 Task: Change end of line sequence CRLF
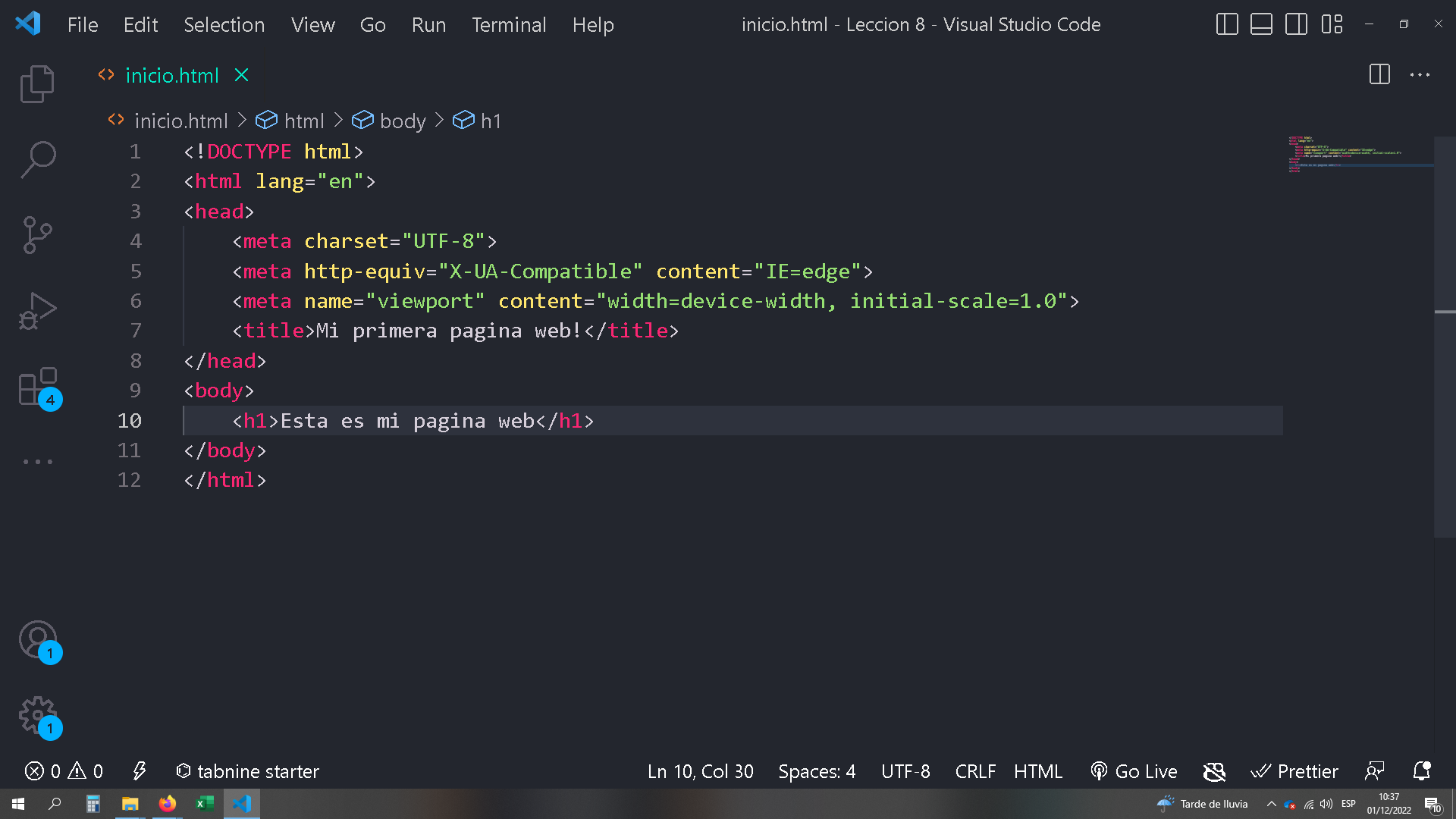(975, 771)
